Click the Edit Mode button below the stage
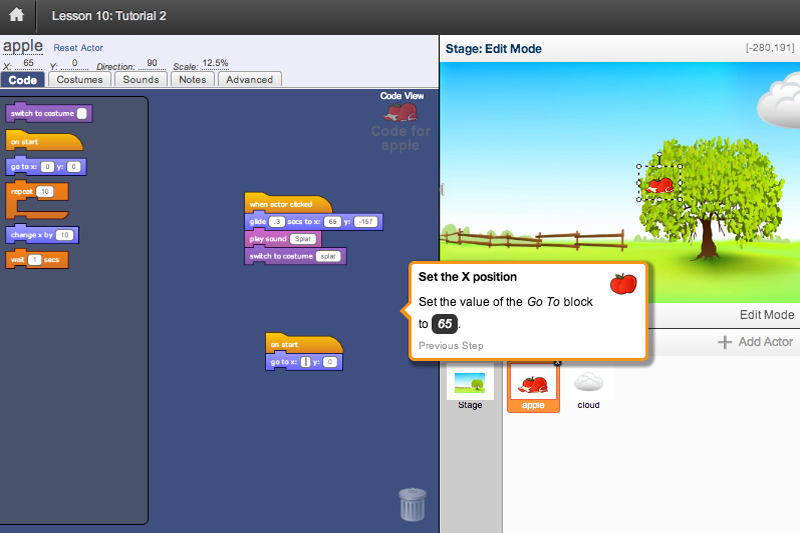800x533 pixels. click(766, 315)
